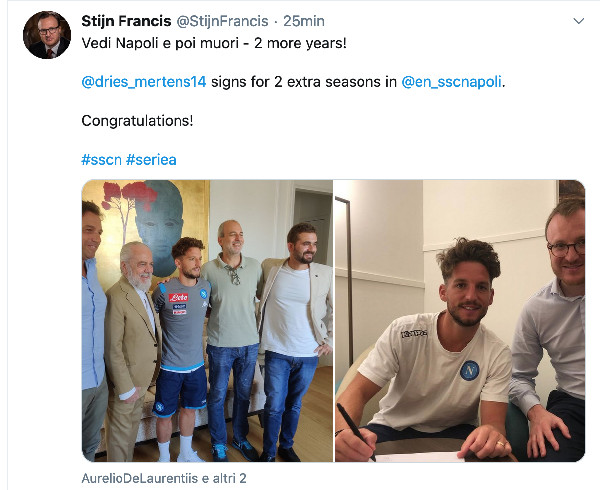The image size is (600, 490).
Task: Expand the tweet options chevron
Action: [579, 21]
